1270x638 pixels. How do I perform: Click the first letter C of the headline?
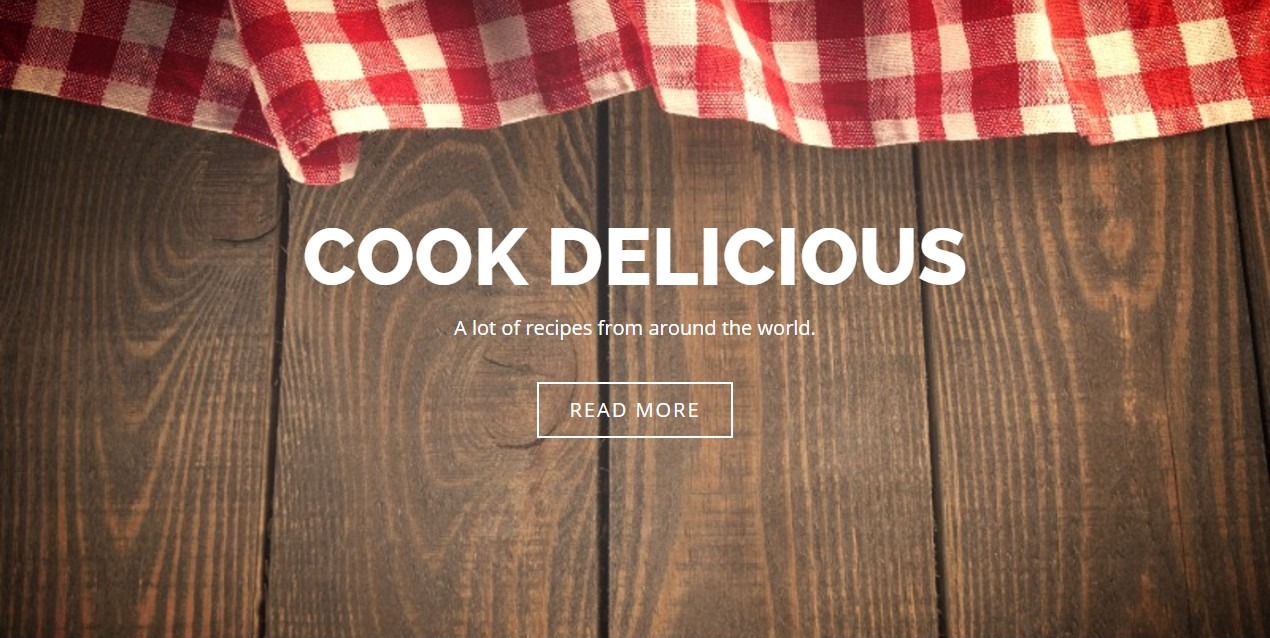[x=330, y=257]
